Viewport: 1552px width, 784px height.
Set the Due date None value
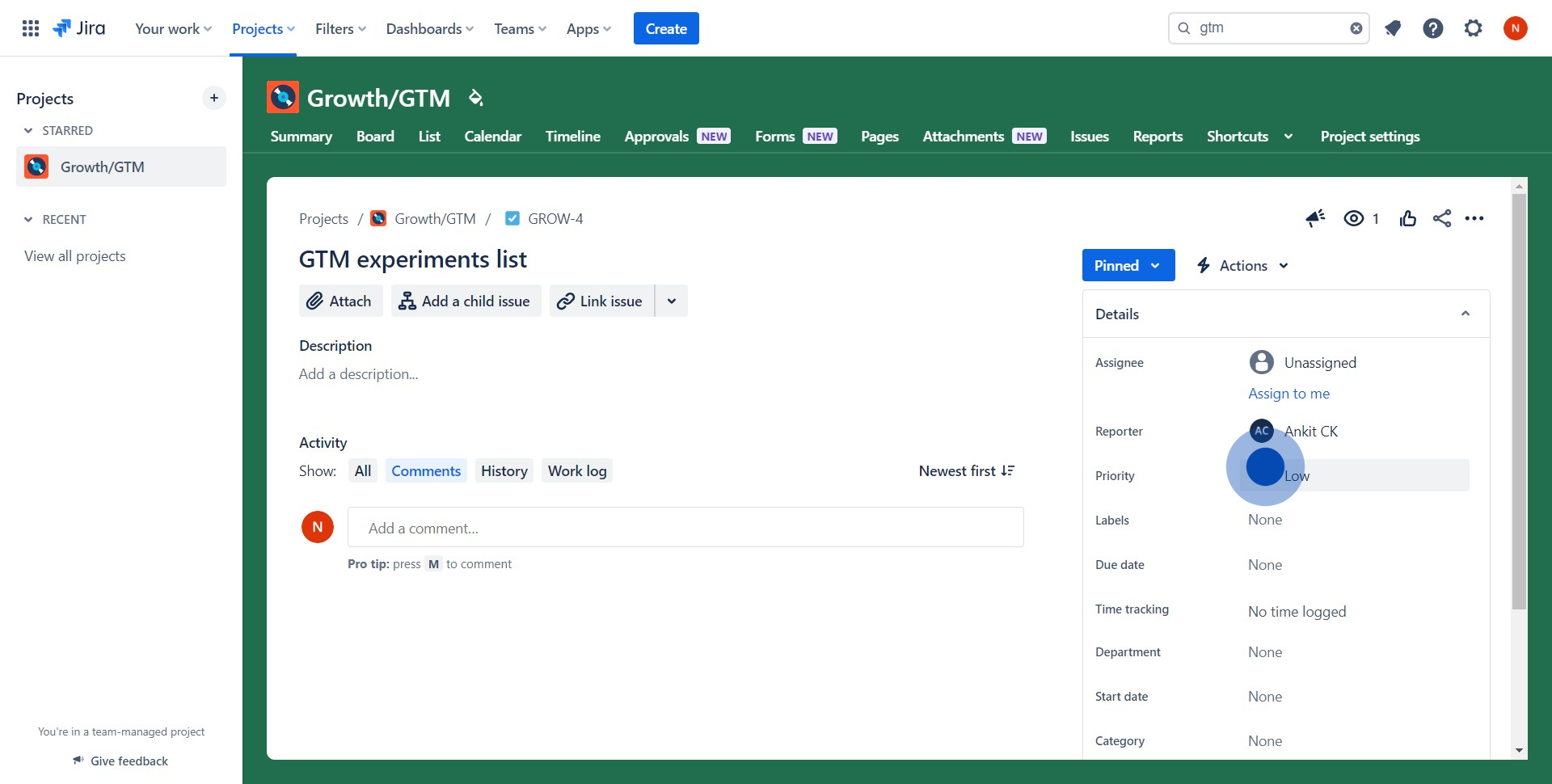tap(1265, 565)
